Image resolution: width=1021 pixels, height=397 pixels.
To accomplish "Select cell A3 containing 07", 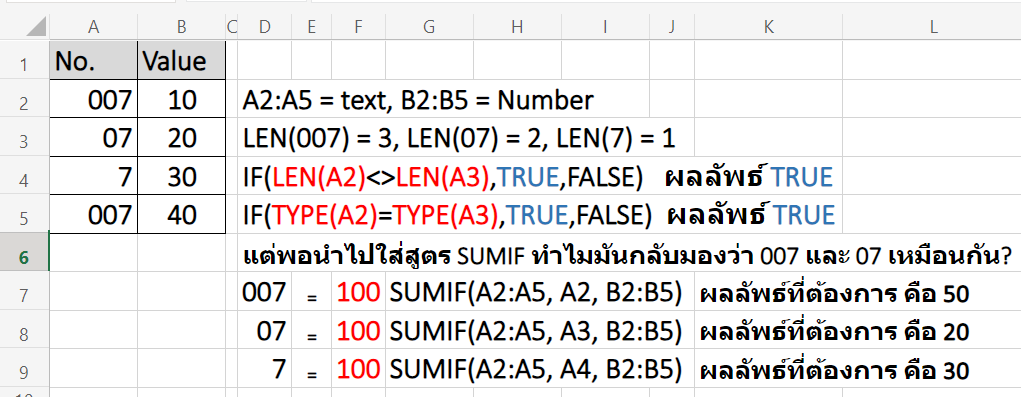I will click(x=94, y=137).
